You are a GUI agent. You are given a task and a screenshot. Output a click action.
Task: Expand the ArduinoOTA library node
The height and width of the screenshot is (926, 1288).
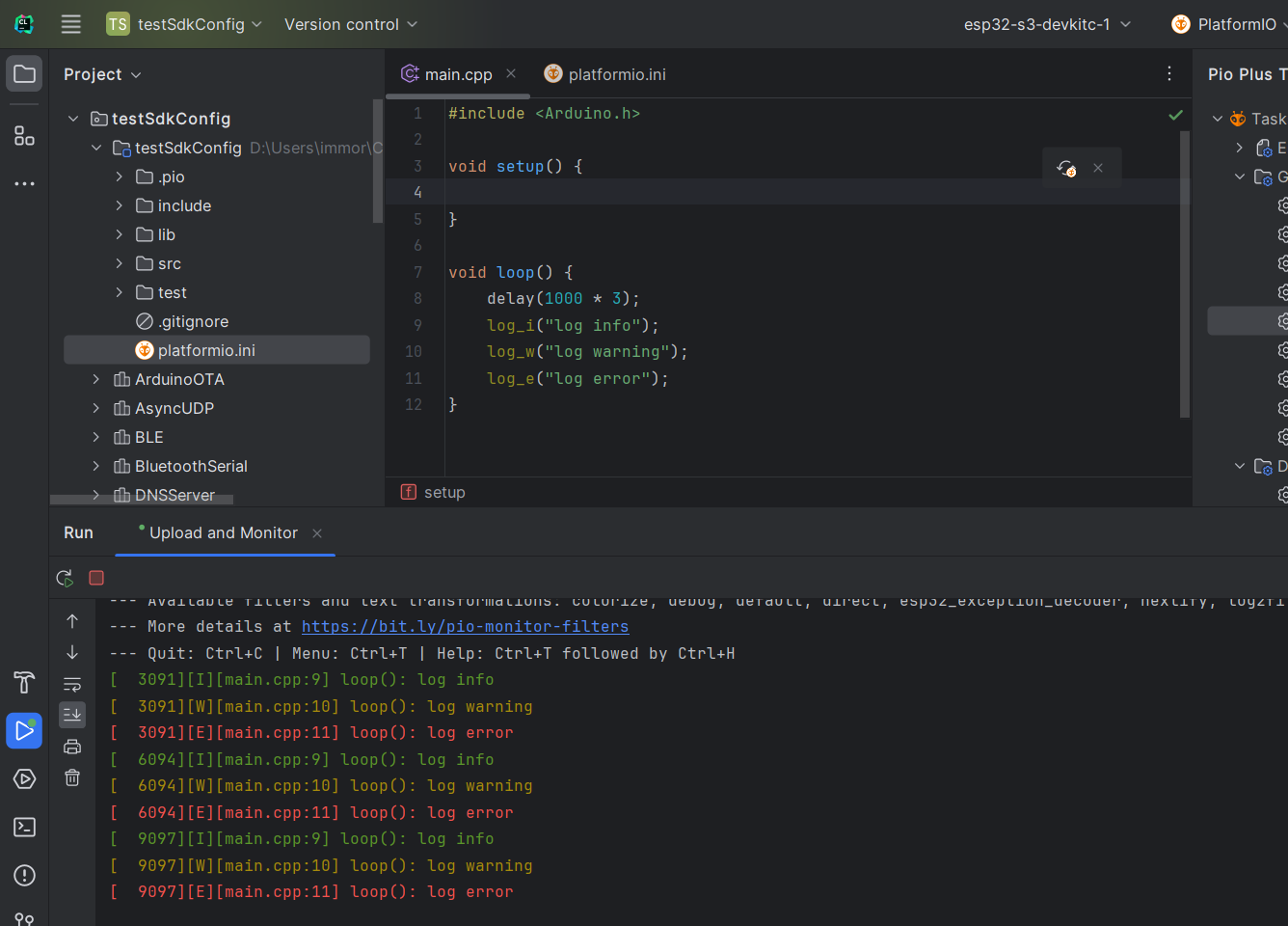click(x=96, y=379)
